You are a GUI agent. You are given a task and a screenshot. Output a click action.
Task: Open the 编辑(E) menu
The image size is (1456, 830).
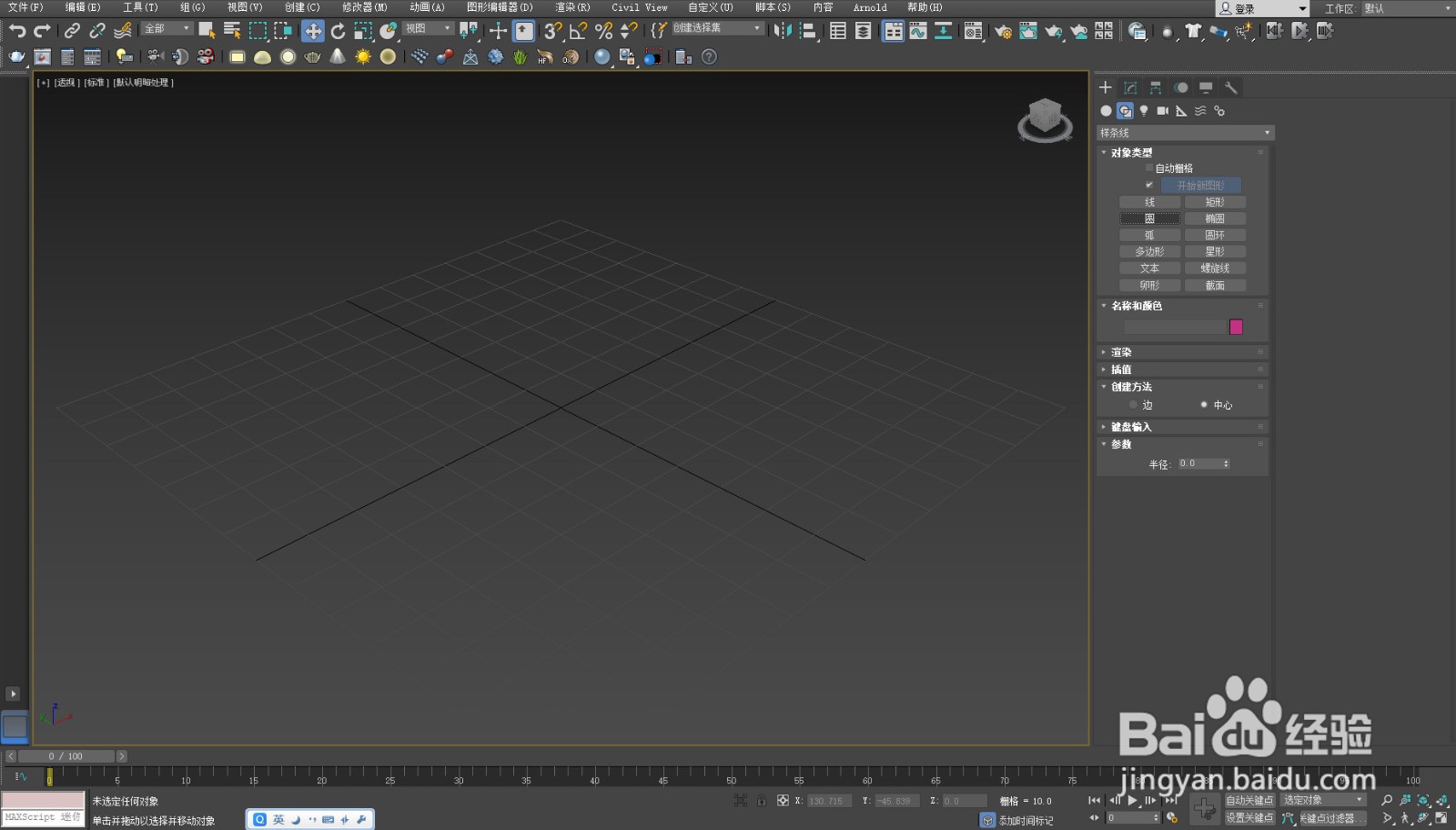click(x=83, y=7)
